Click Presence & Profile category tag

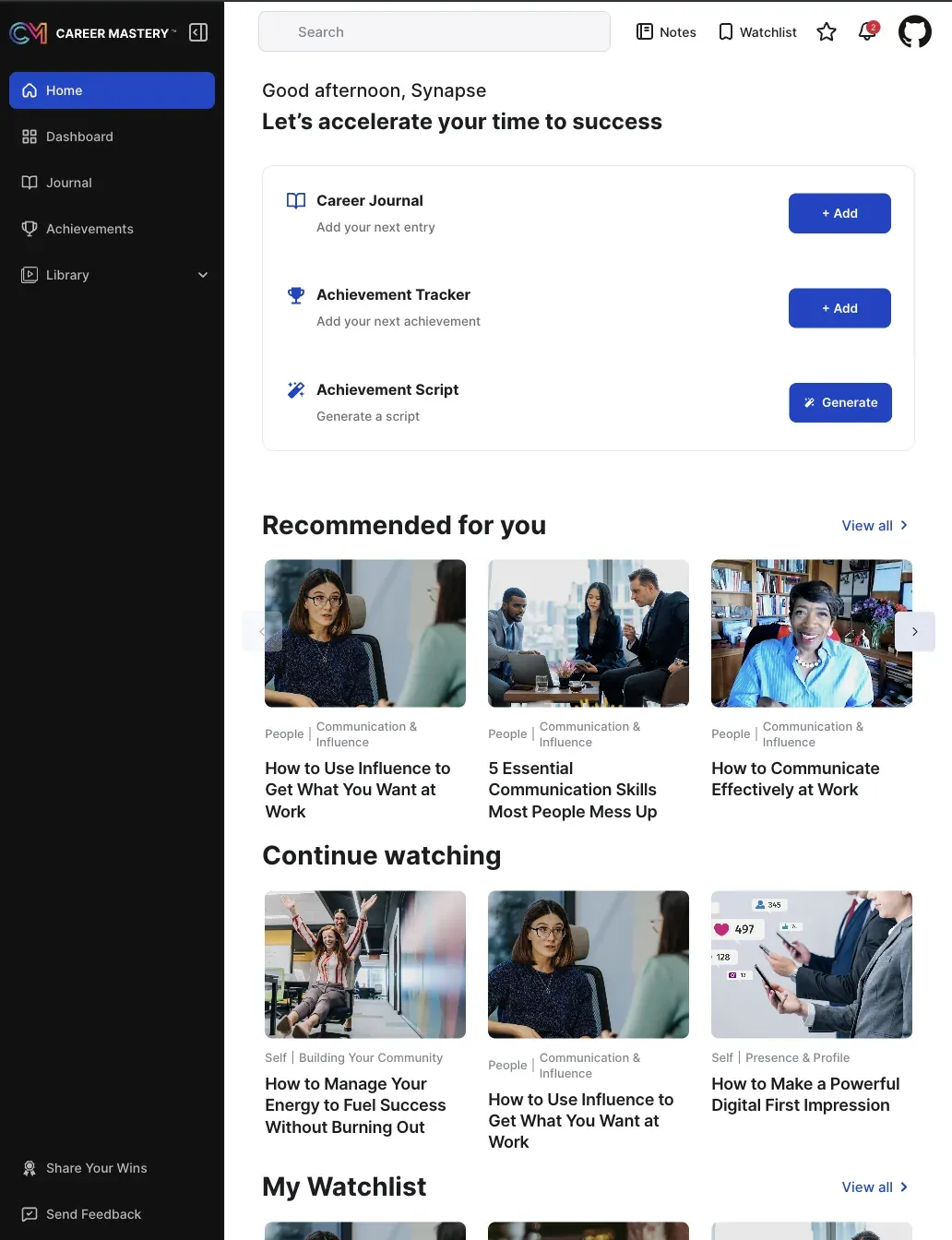[x=797, y=1058]
